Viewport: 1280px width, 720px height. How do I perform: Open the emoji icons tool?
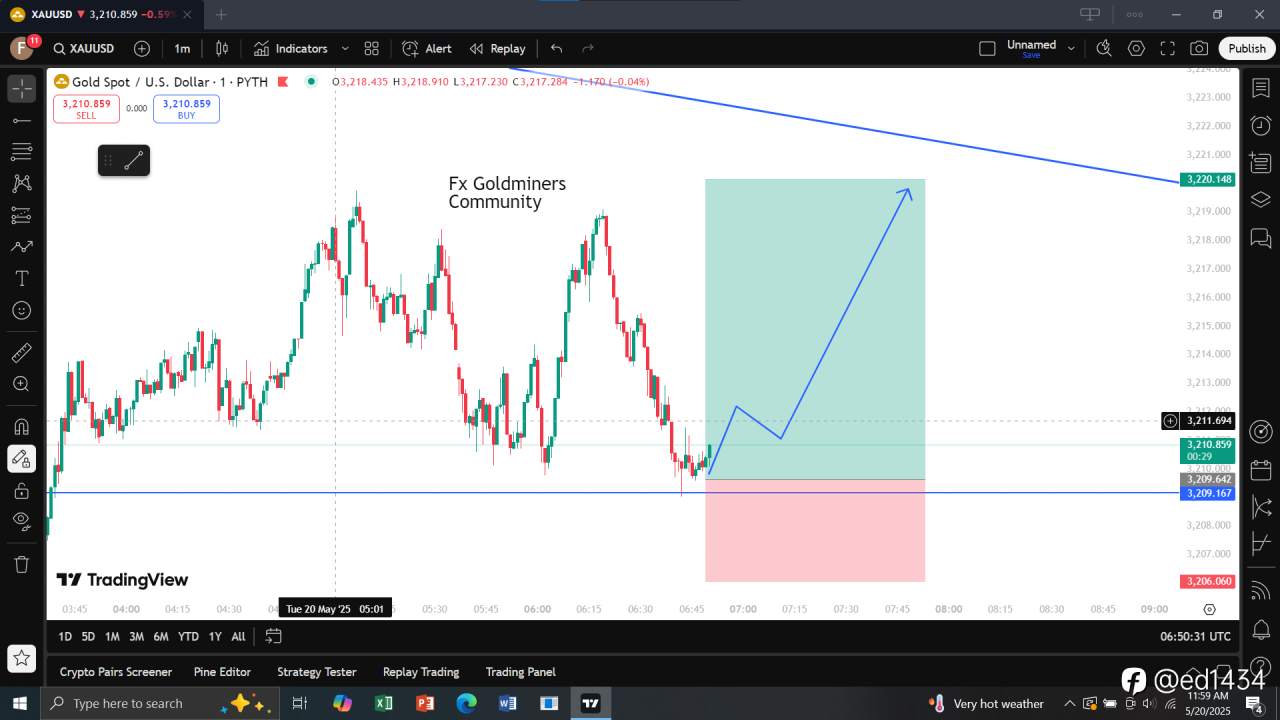tap(22, 310)
